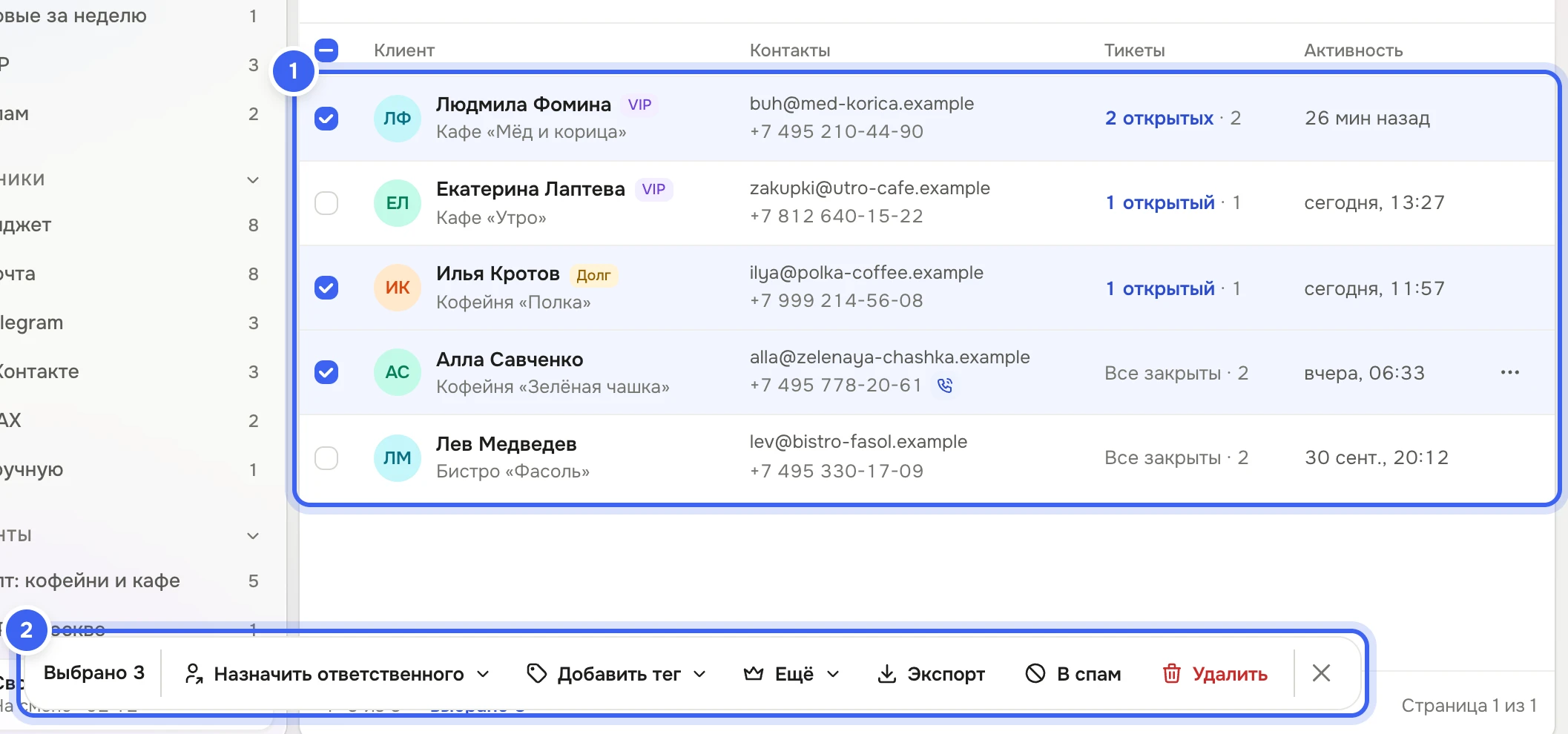
Task: Click the VIP tag next to Екатерина Лаптева
Action: click(x=653, y=189)
